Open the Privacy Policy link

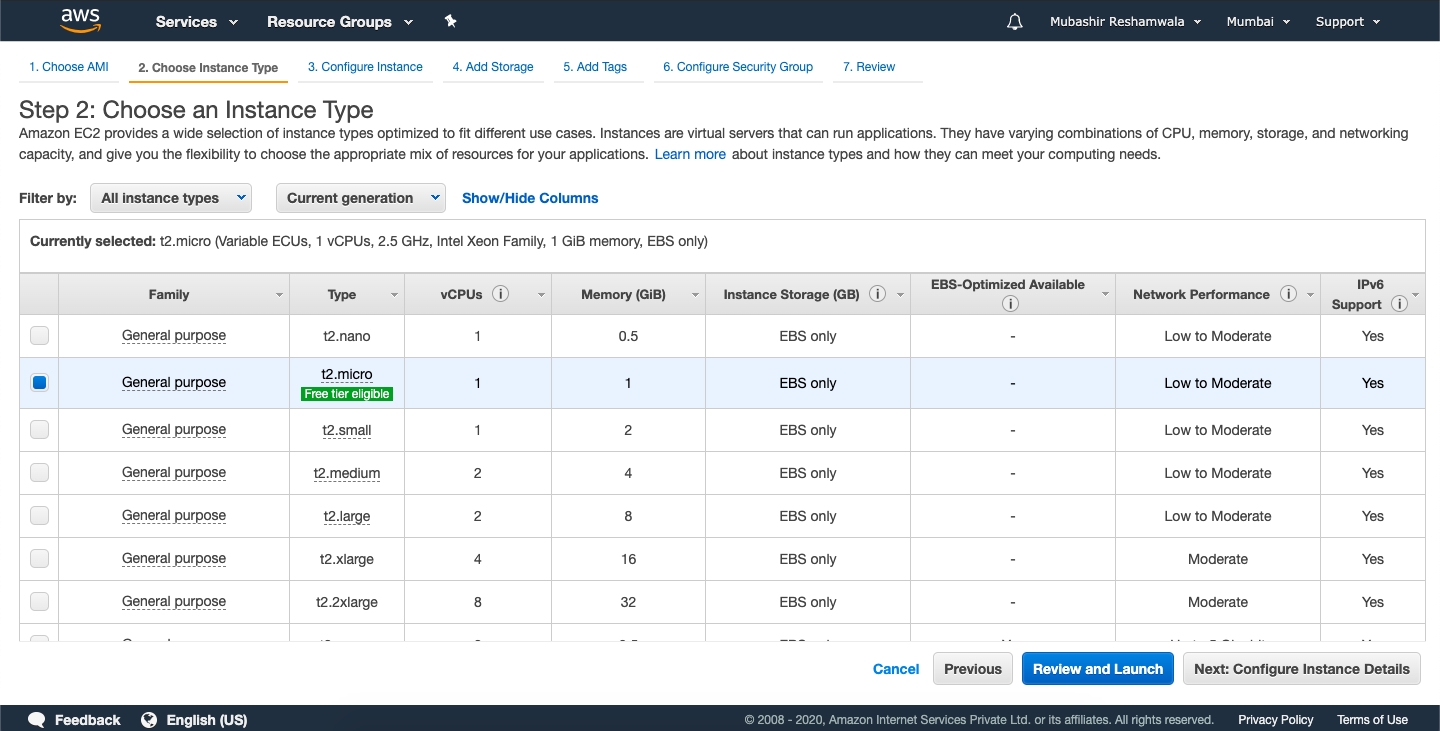click(x=1276, y=719)
